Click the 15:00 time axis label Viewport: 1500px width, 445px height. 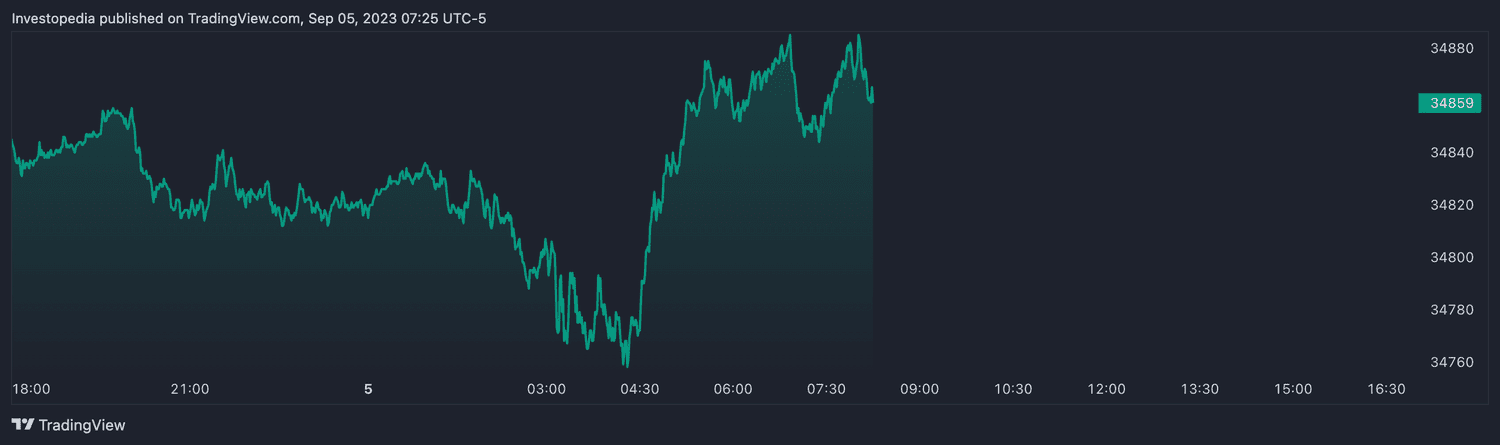1293,388
